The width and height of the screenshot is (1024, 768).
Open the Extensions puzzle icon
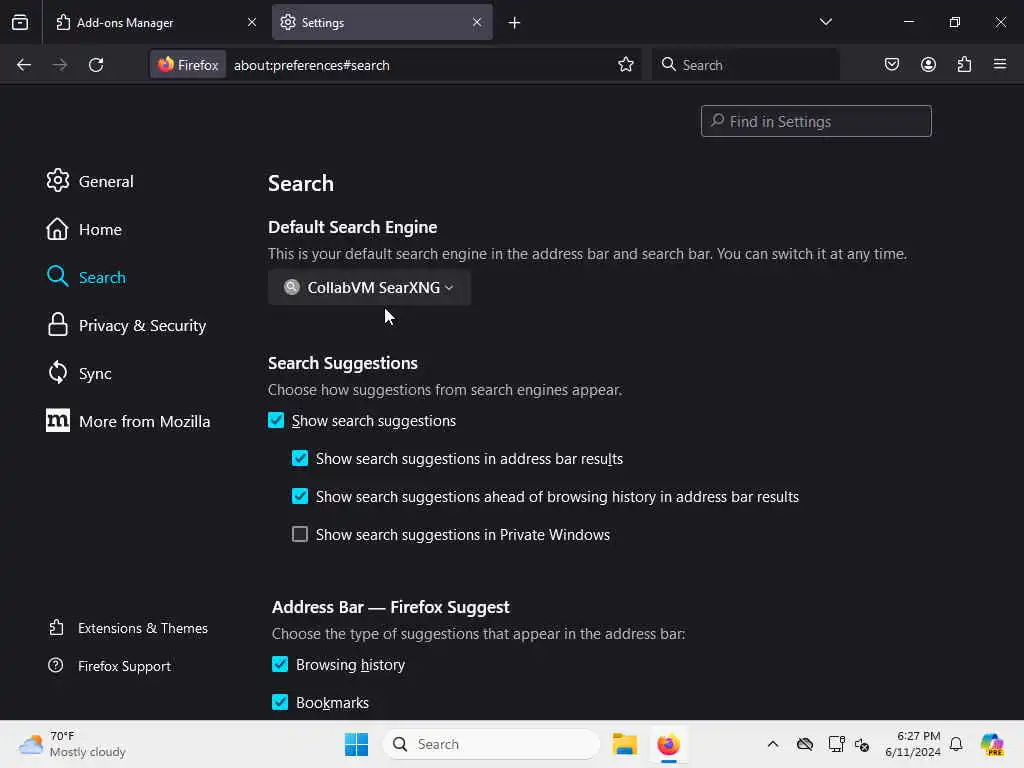coord(964,64)
